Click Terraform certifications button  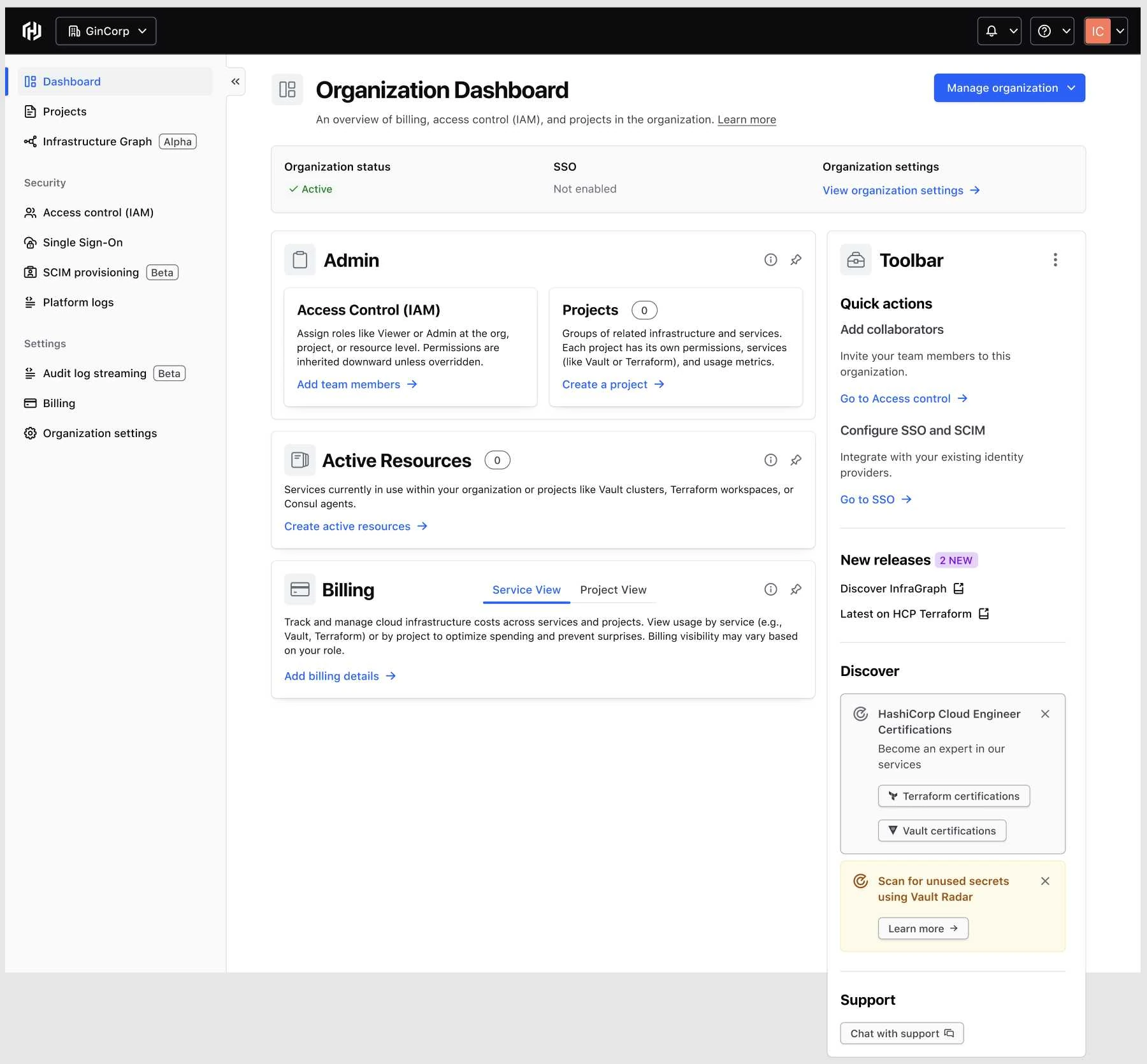click(x=954, y=796)
